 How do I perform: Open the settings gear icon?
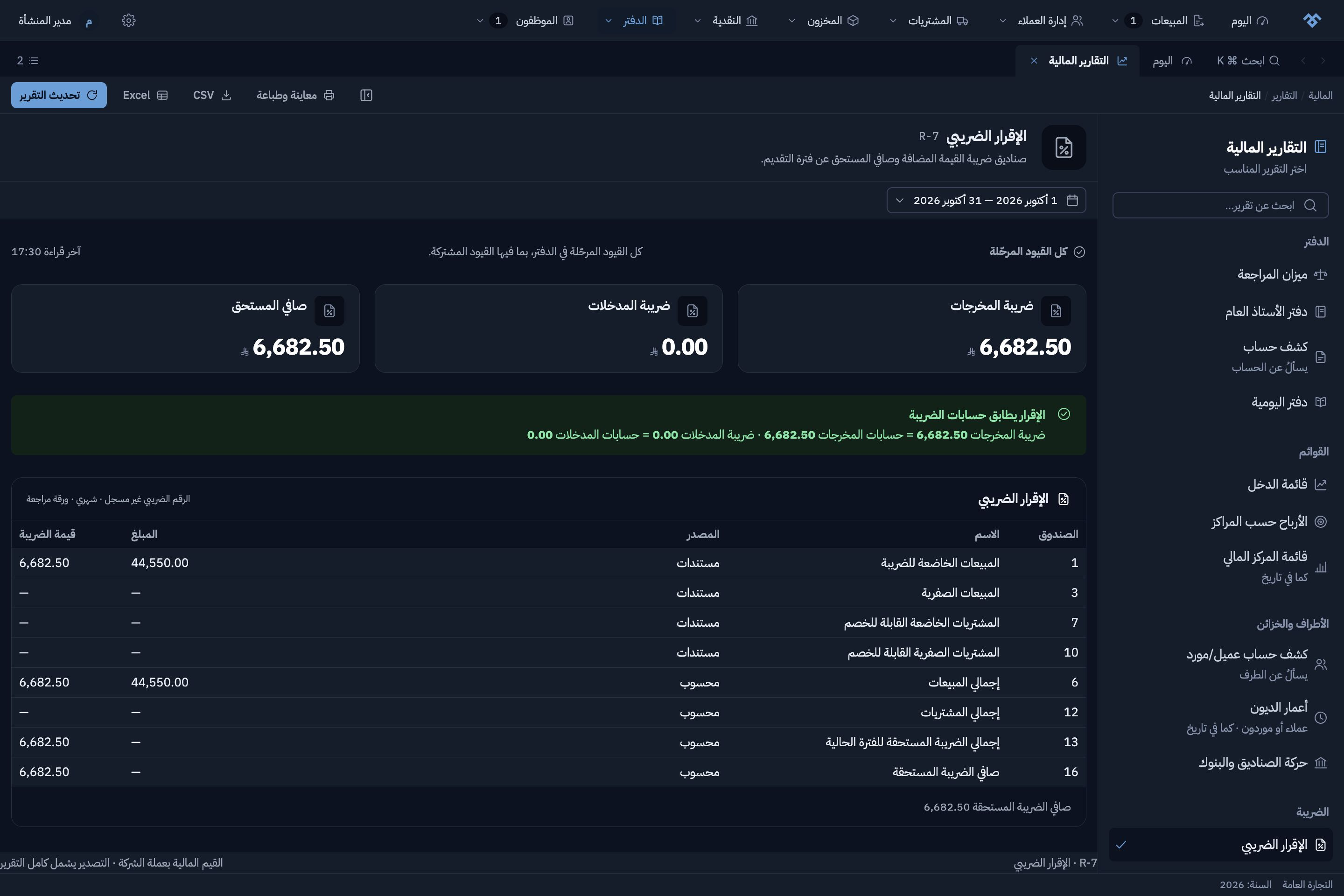coord(129,21)
